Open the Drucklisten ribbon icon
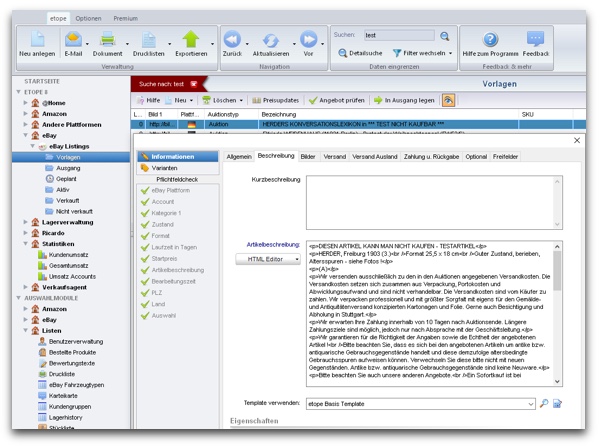 click(148, 39)
